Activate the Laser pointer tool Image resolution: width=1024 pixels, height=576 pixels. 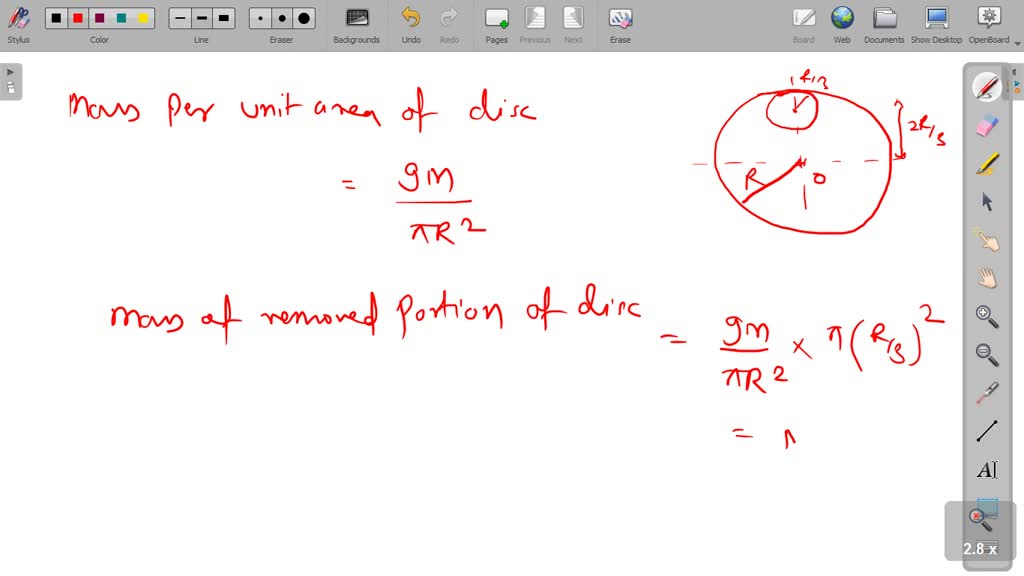coord(986,392)
